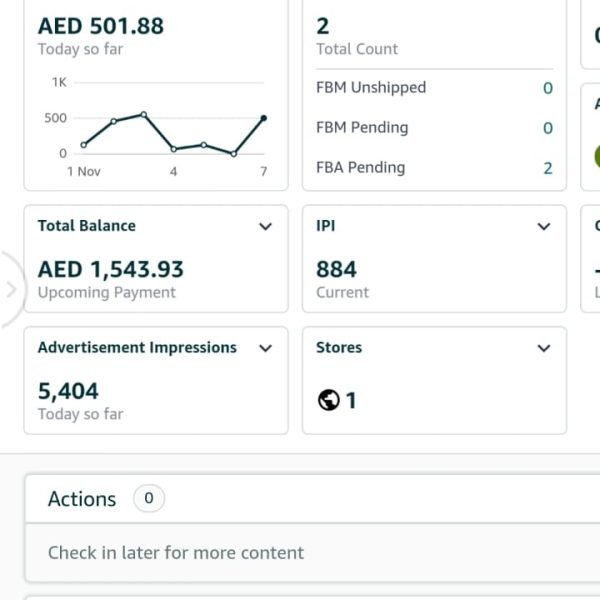Click the globe icon in Stores card
600x600 pixels.
[x=328, y=400]
